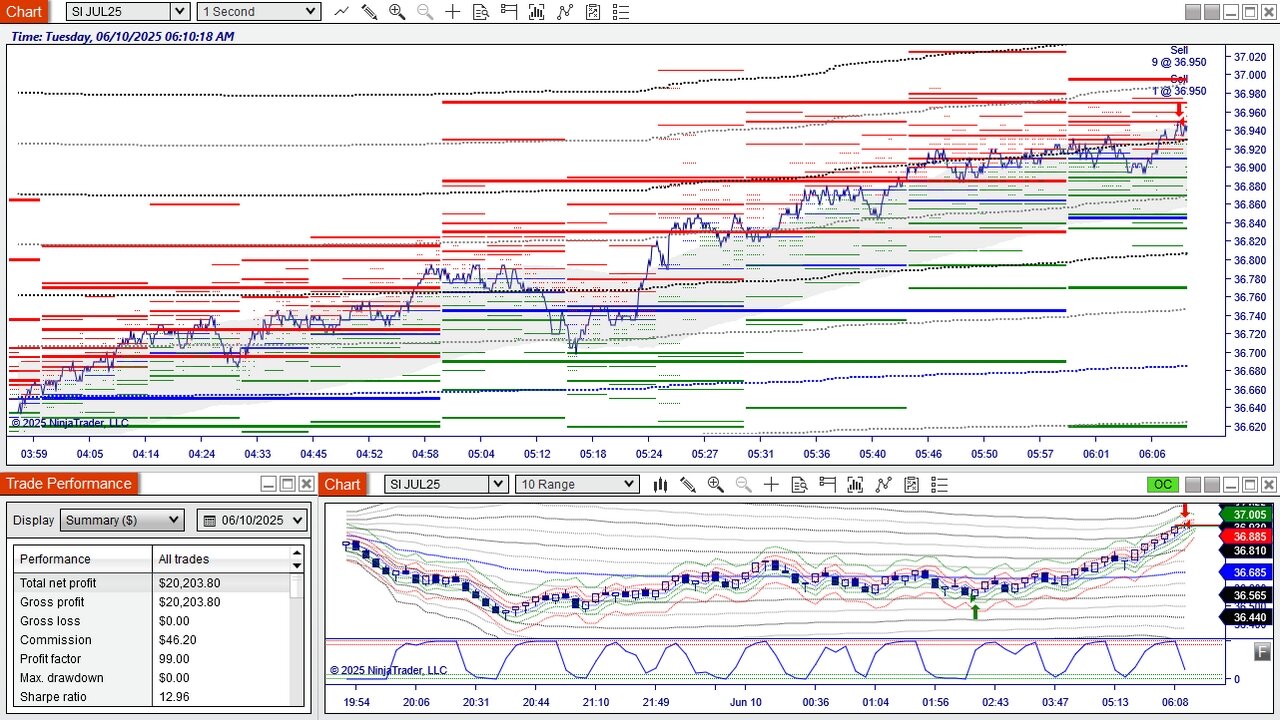Show the Data Box for the 1 Second chart
The width and height of the screenshot is (1280, 720).
pyautogui.click(x=481, y=12)
